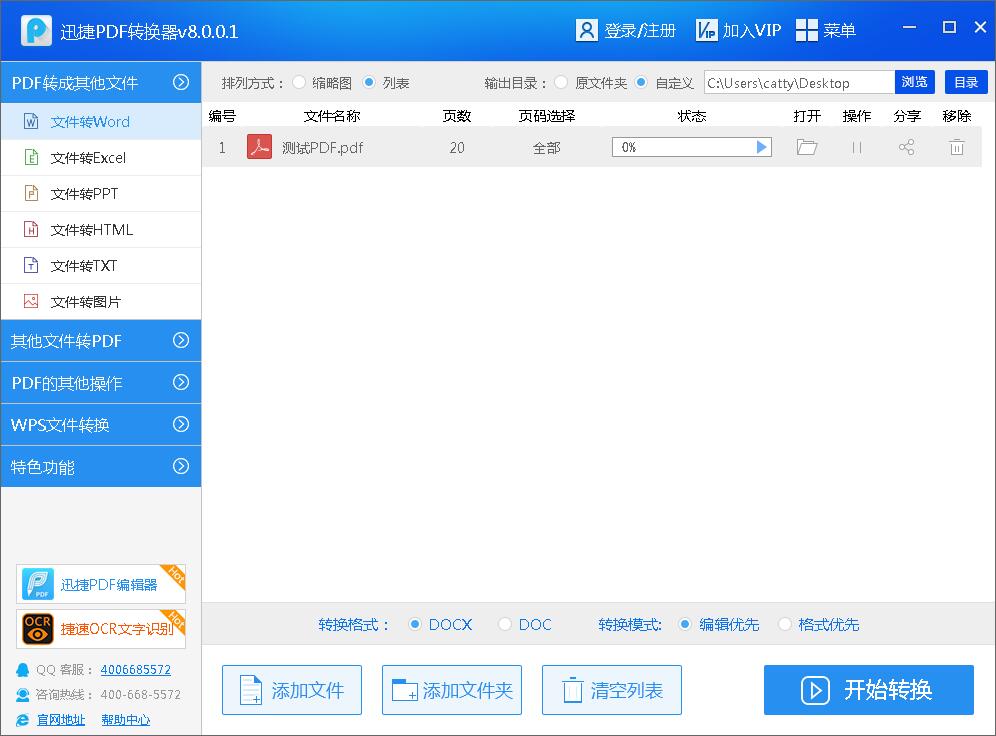Click the picture icon beside 文件转图片

(x=31, y=301)
